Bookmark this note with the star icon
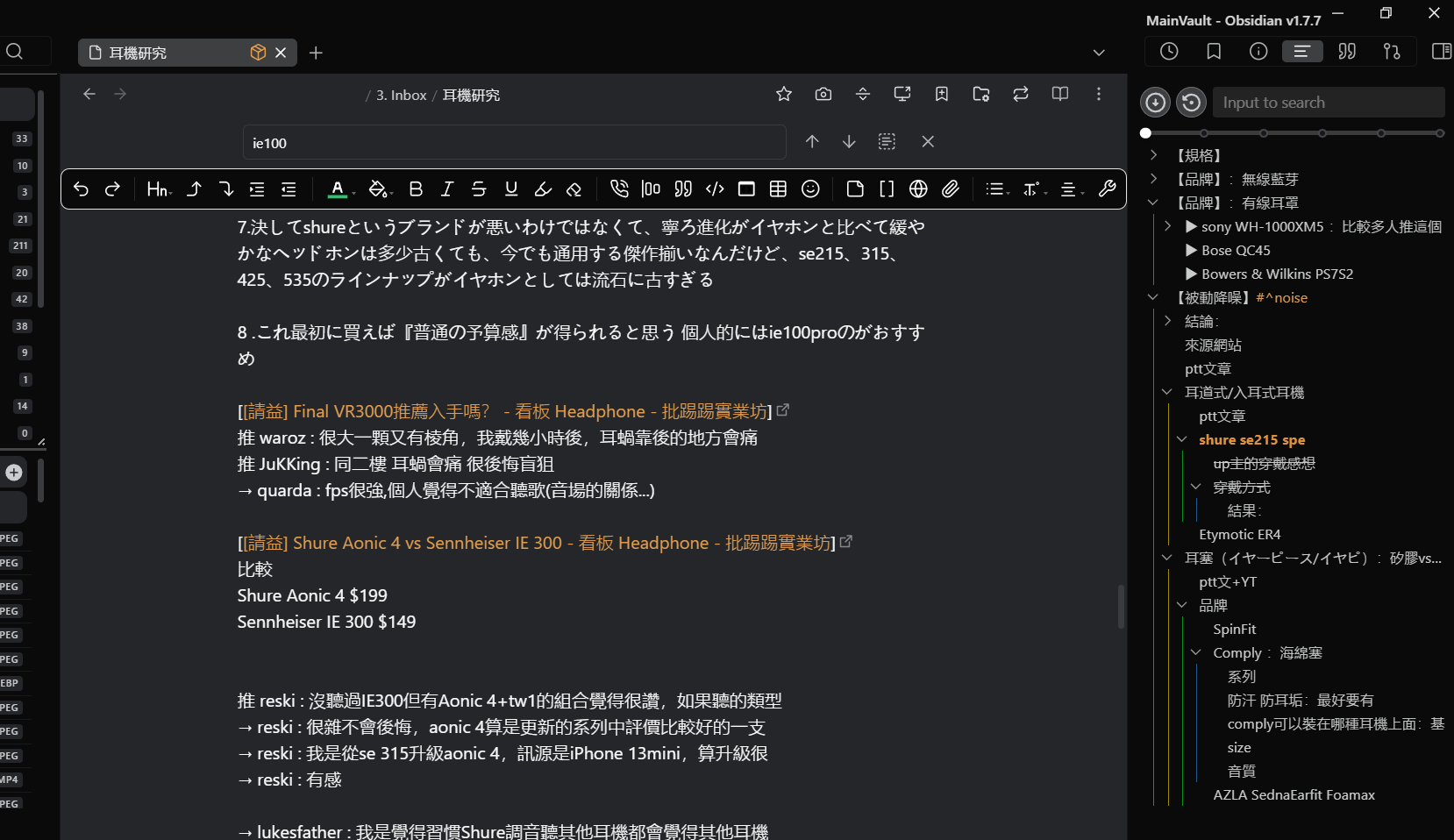Screen dimensions: 1454x840 point(784,94)
